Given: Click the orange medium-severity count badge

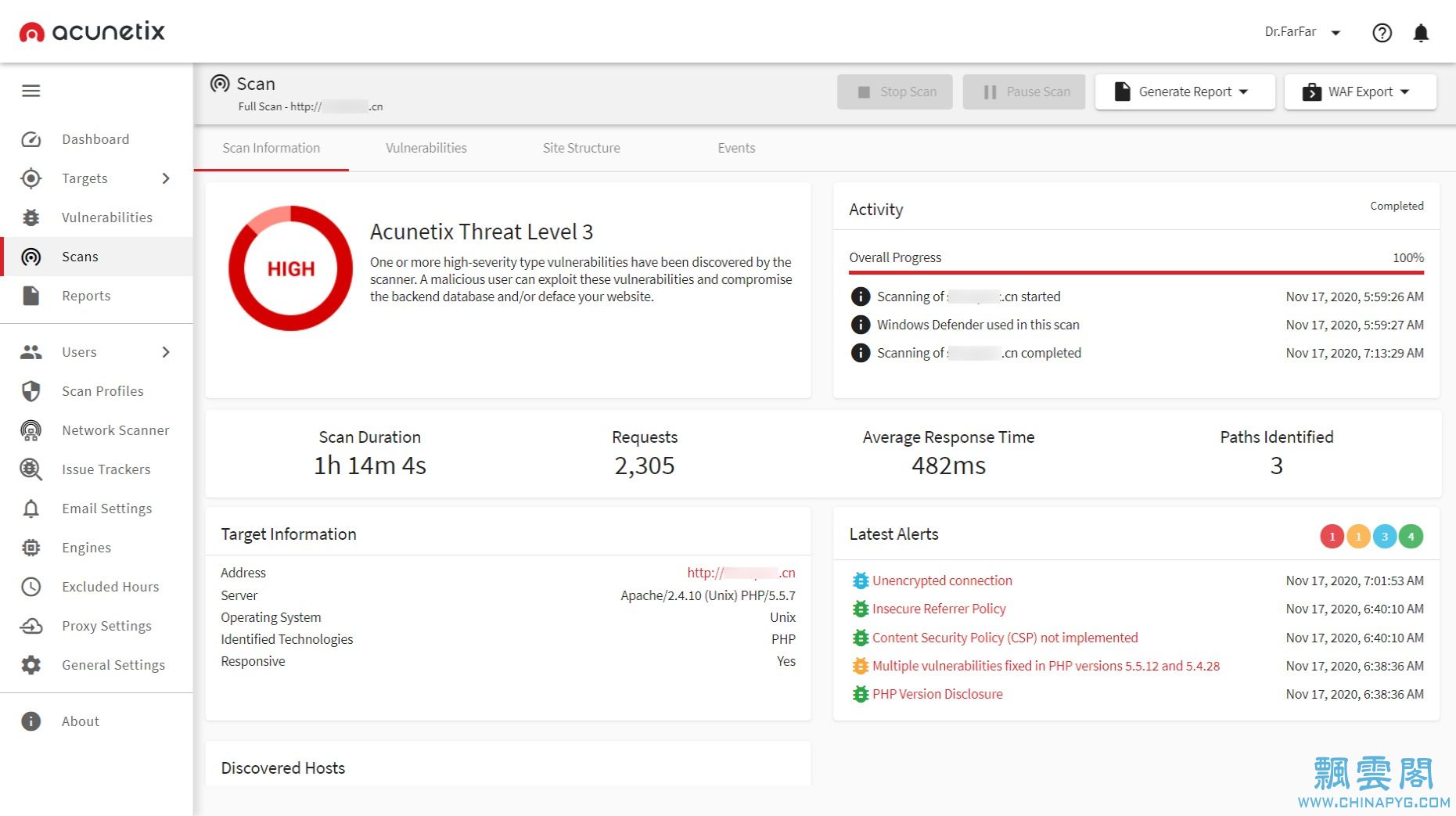Looking at the screenshot, I should click(1358, 536).
